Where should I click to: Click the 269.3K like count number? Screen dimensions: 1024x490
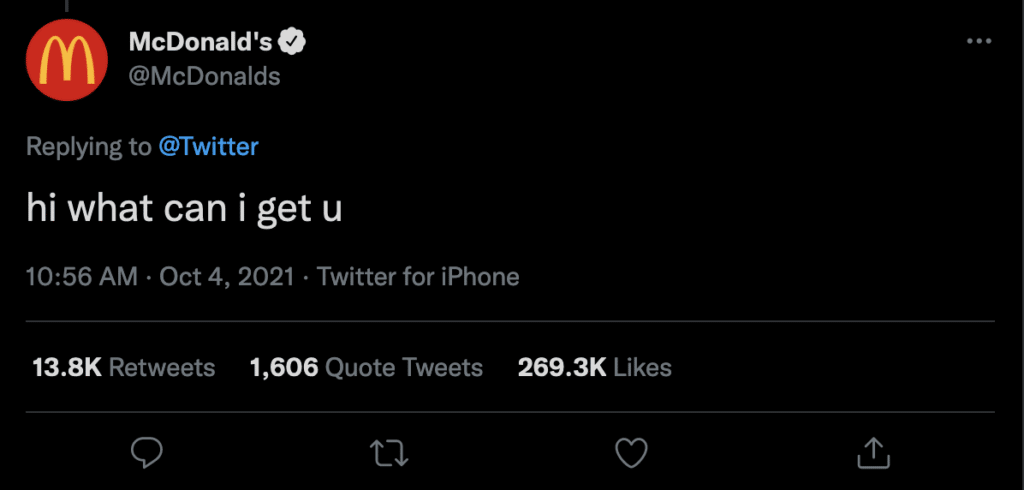[x=562, y=367]
